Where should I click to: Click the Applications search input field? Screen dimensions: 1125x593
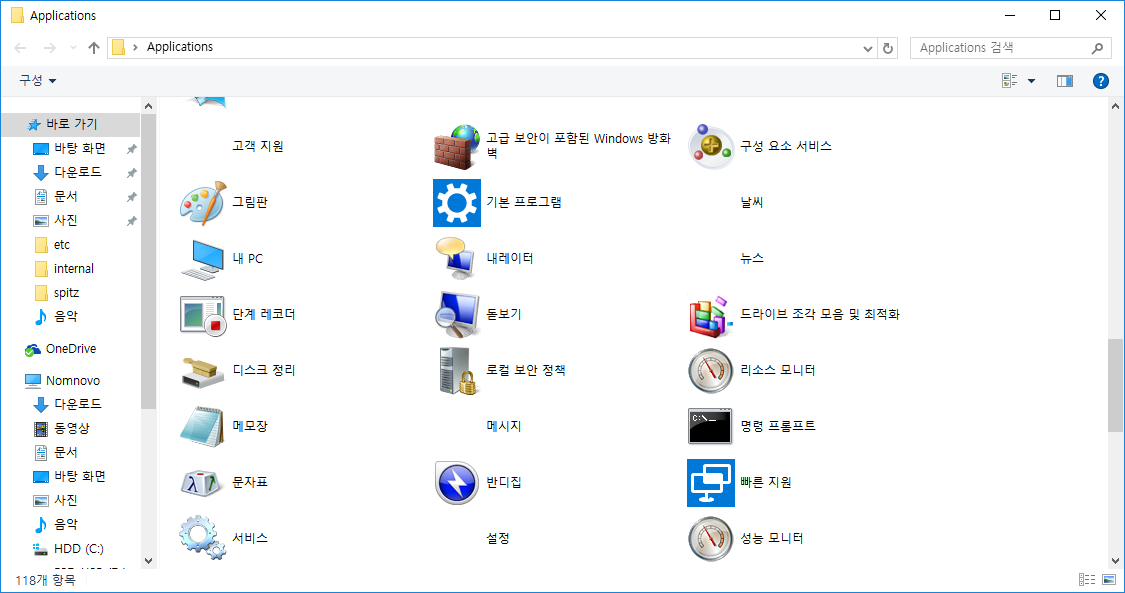point(1000,48)
